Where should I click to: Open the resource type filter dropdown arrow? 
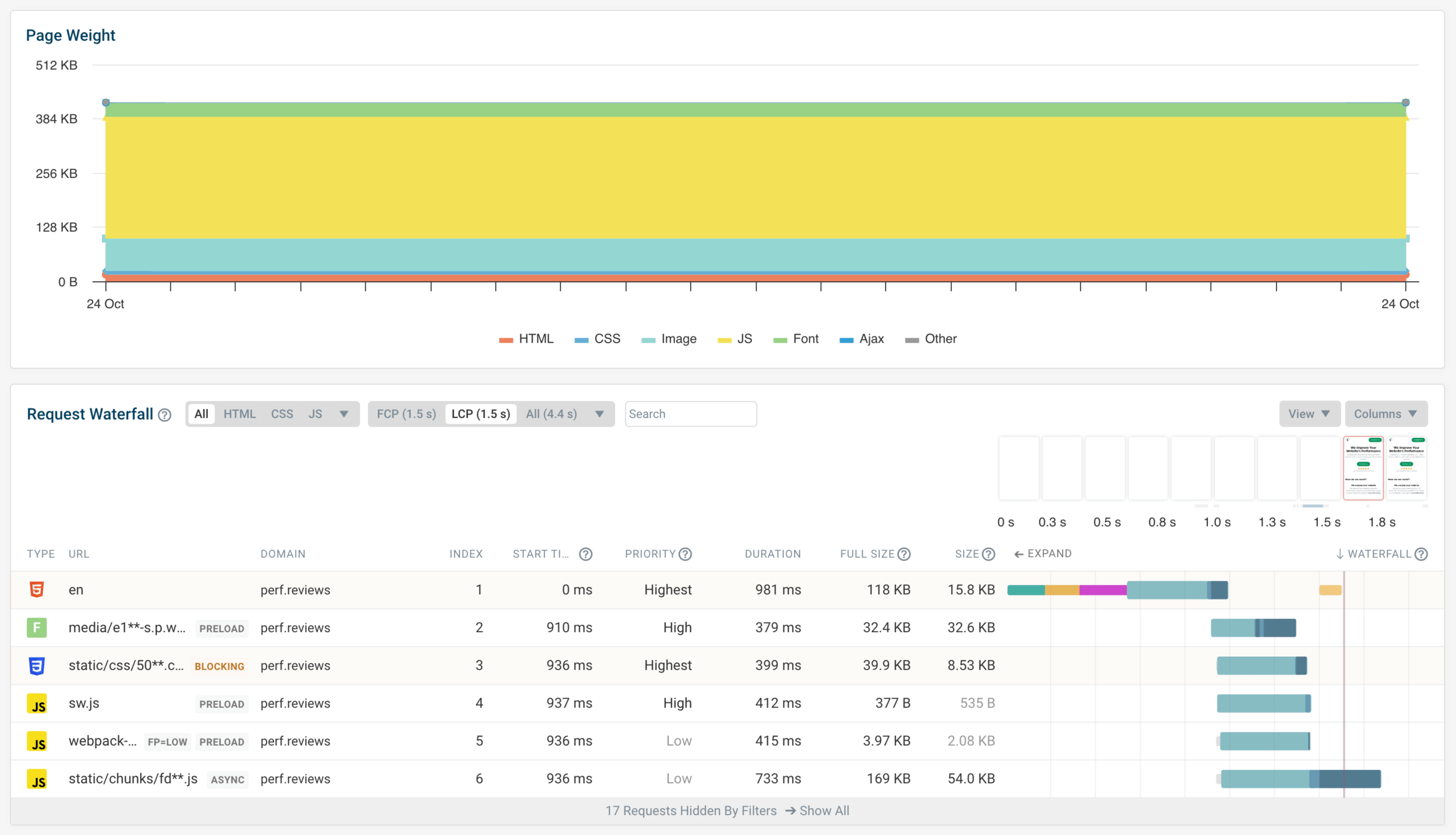pyautogui.click(x=344, y=414)
